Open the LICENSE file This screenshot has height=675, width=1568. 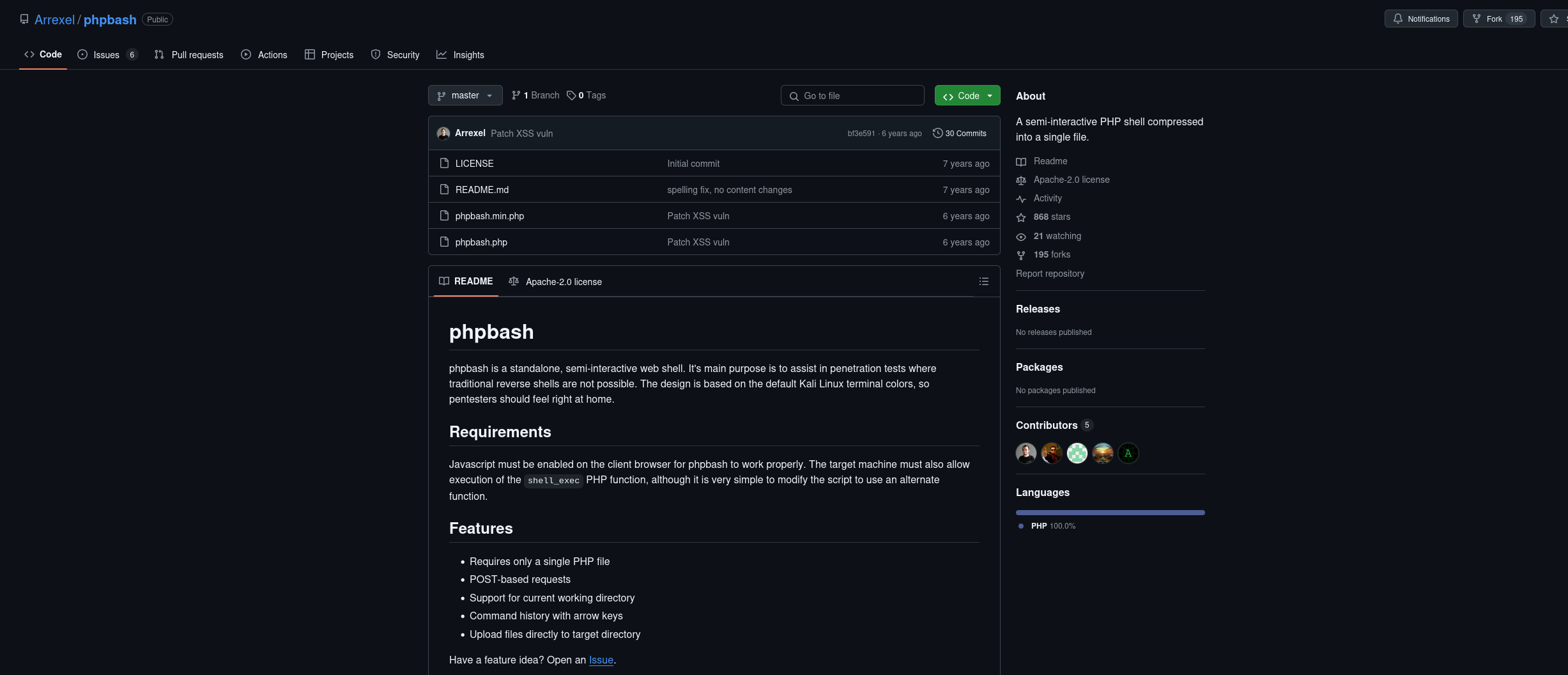474,164
